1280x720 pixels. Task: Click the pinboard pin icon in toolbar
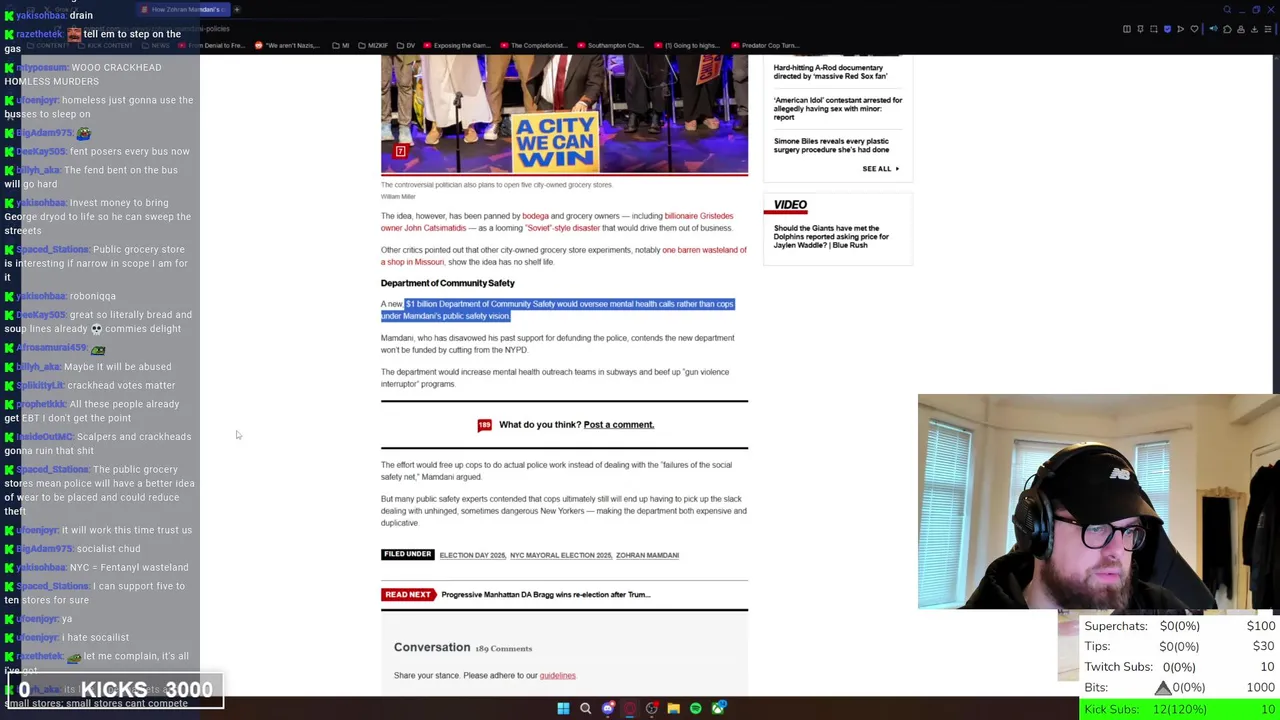pos(1140,29)
